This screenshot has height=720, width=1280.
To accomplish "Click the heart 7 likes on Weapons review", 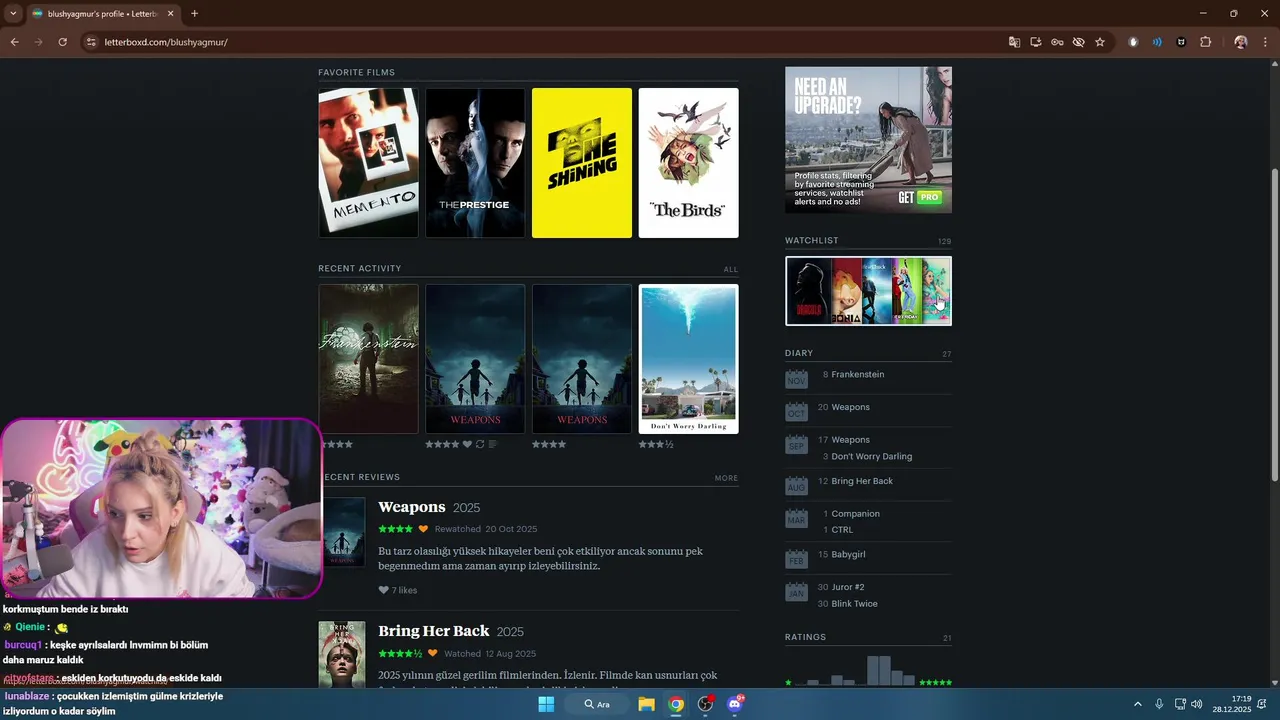I will point(398,590).
